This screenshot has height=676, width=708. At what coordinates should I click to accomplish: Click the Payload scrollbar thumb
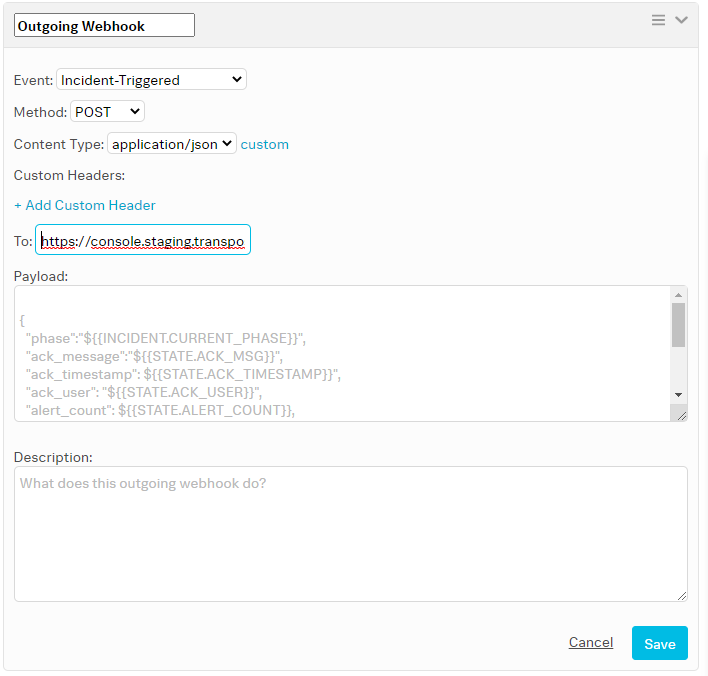pyautogui.click(x=678, y=324)
